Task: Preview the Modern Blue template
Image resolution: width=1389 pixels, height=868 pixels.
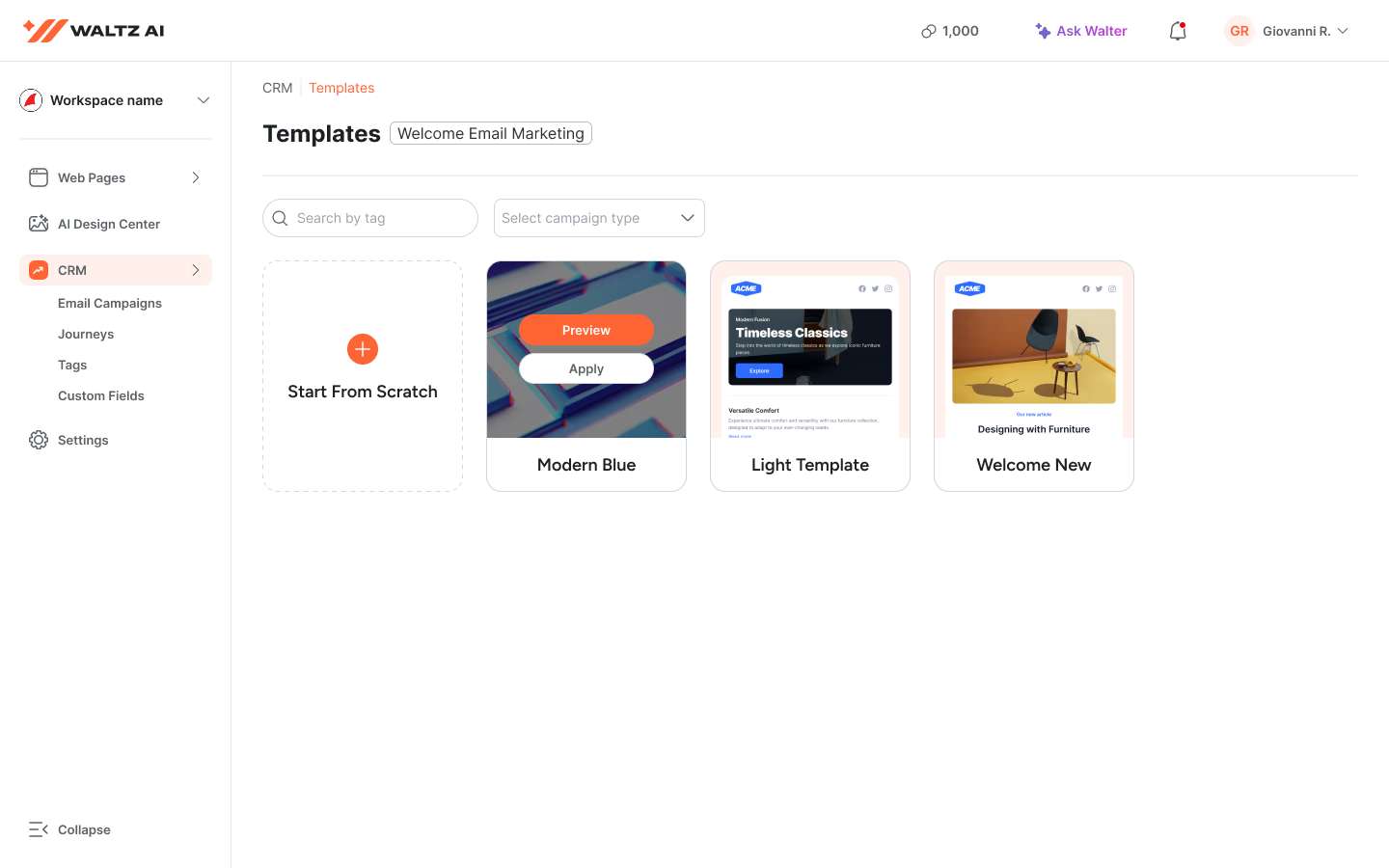Action: 586,330
